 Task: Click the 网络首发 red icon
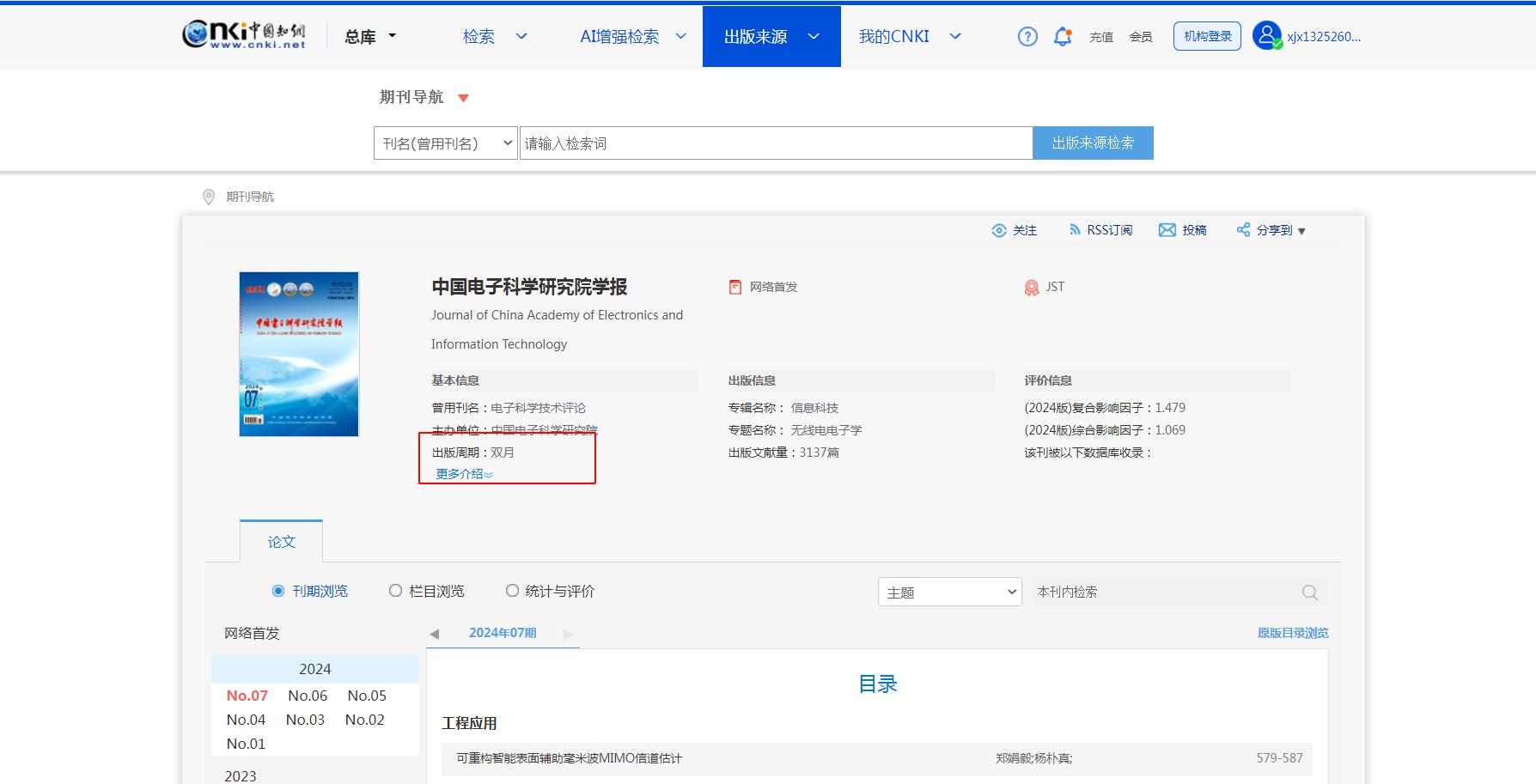click(x=735, y=287)
